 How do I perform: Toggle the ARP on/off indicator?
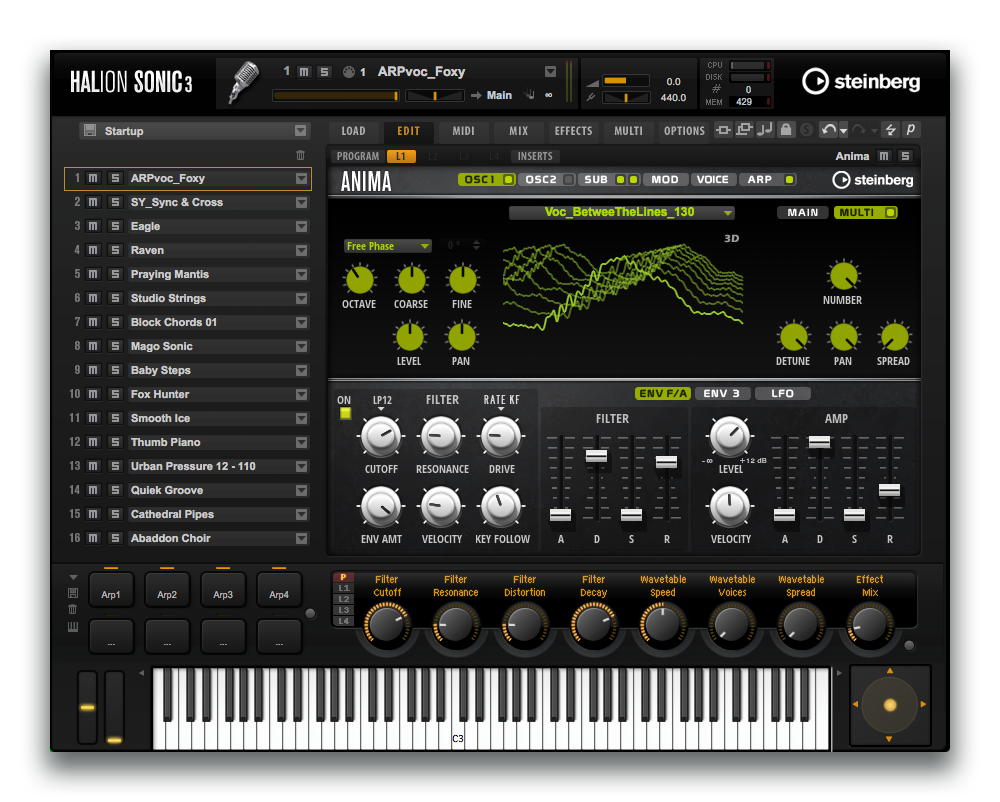[x=790, y=180]
